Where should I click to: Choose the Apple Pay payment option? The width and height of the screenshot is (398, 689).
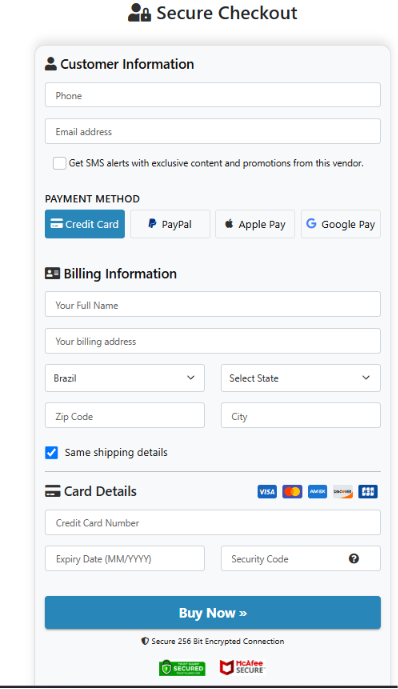point(255,224)
